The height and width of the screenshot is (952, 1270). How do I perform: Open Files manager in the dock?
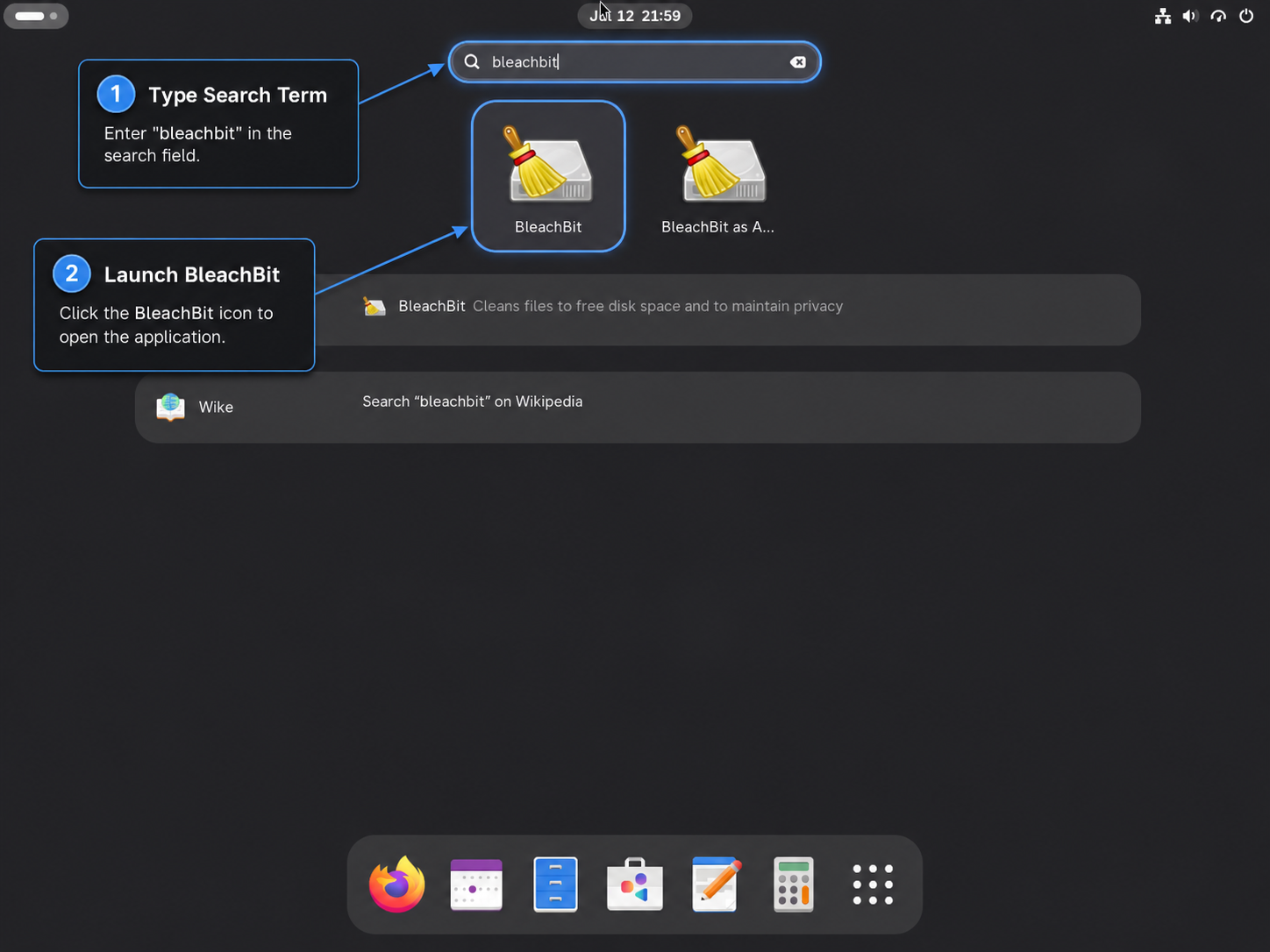[x=555, y=885]
